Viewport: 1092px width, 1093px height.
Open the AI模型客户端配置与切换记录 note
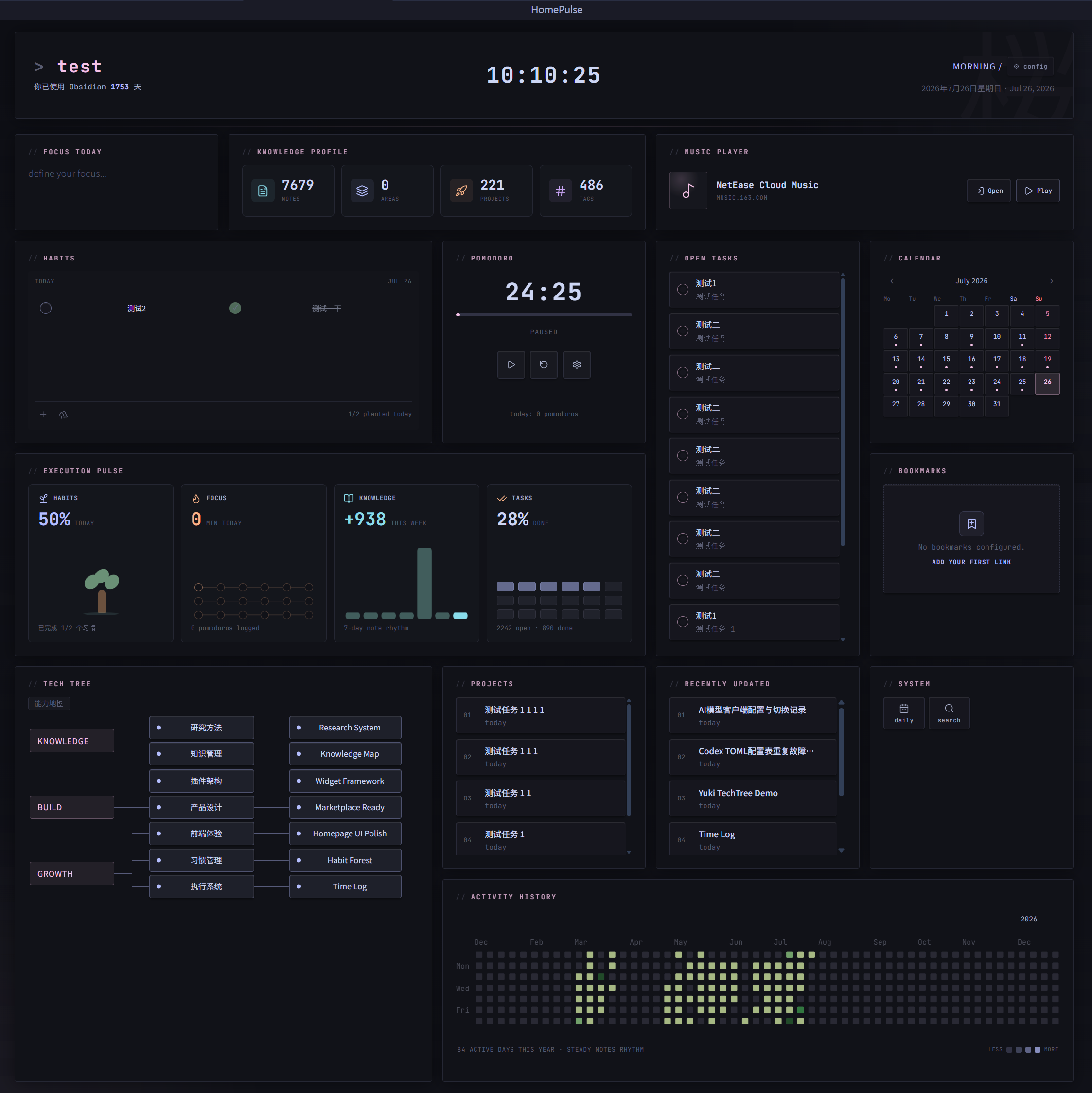[753, 716]
